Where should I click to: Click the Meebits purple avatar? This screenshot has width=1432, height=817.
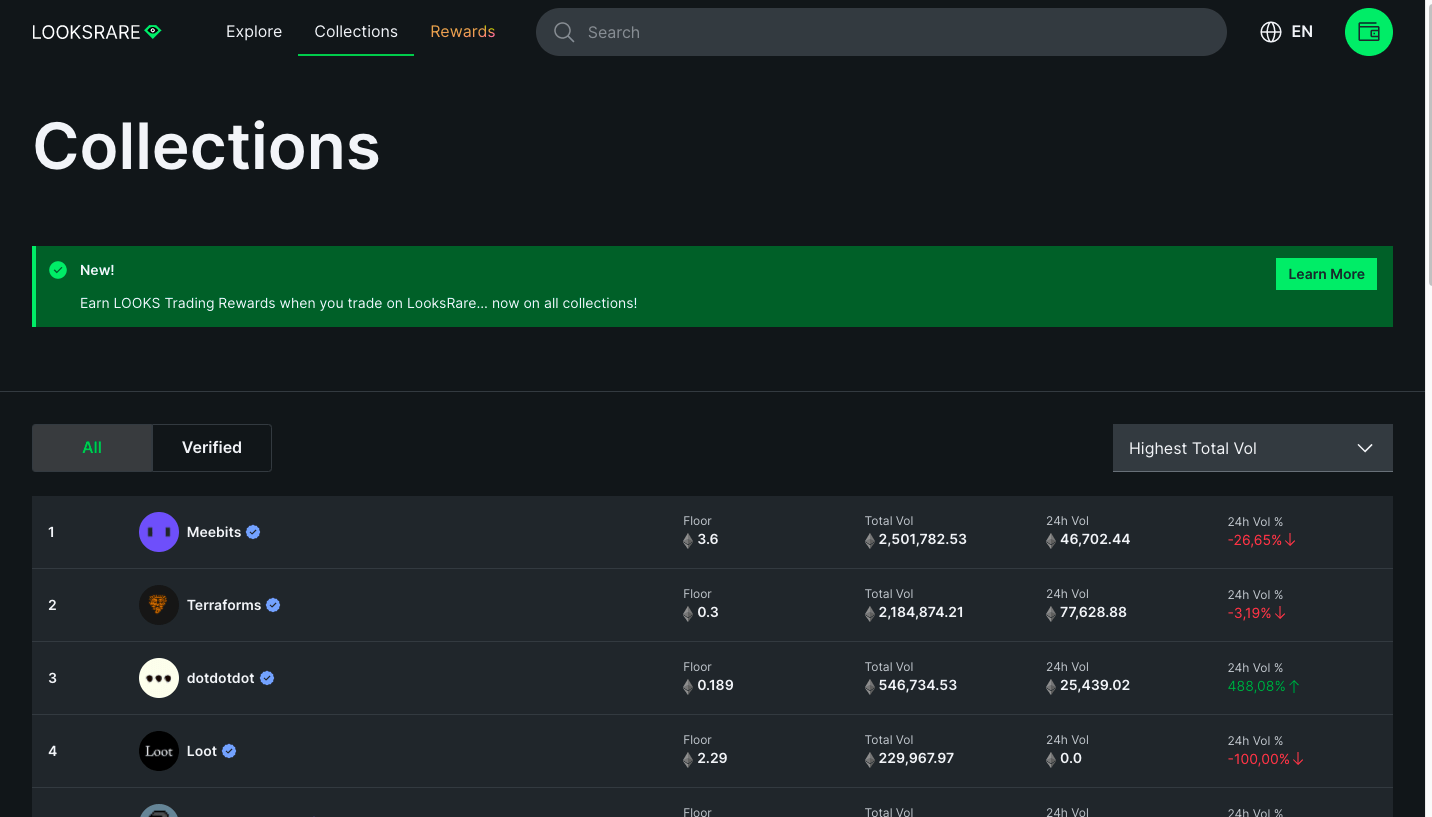(158, 532)
